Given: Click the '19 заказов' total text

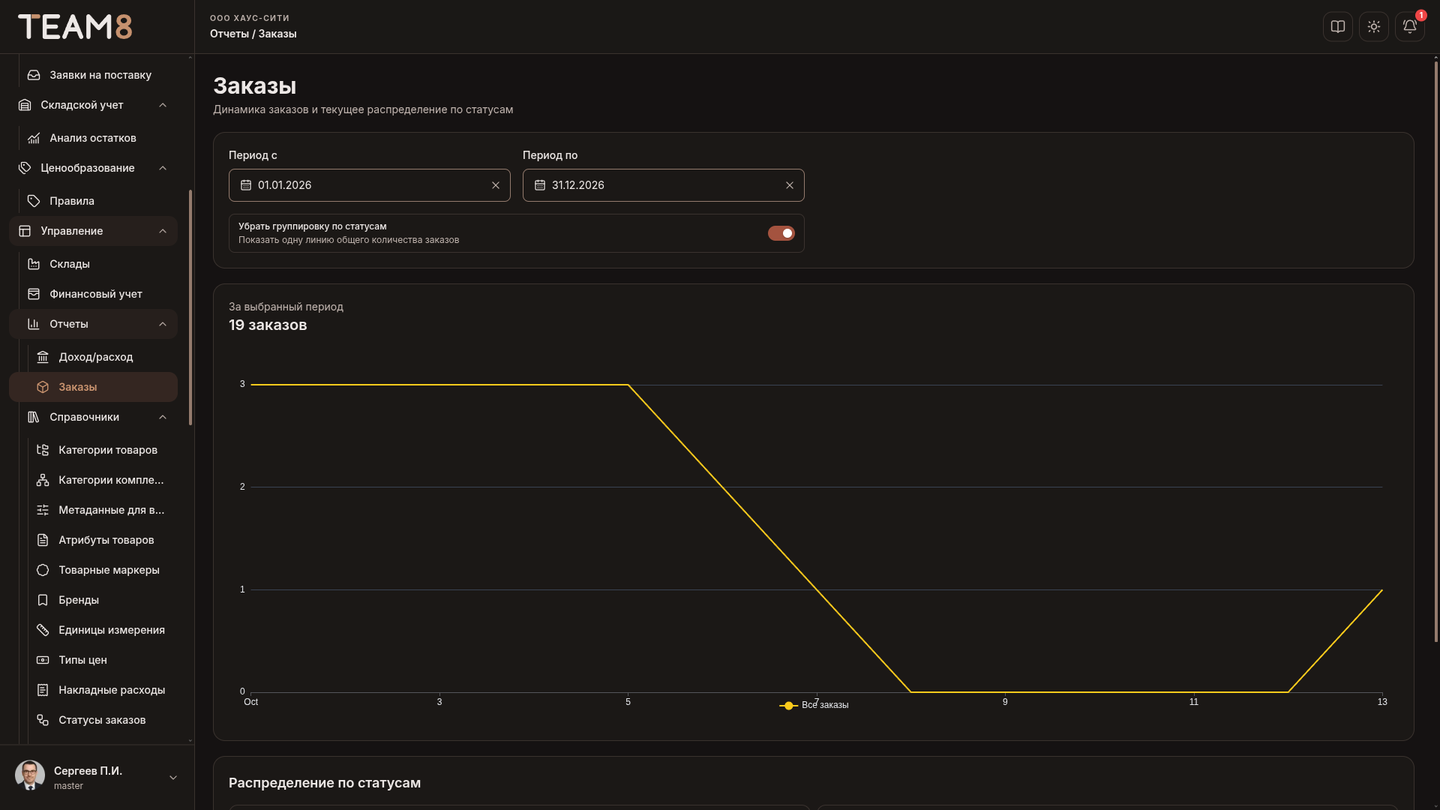Looking at the screenshot, I should click(268, 325).
